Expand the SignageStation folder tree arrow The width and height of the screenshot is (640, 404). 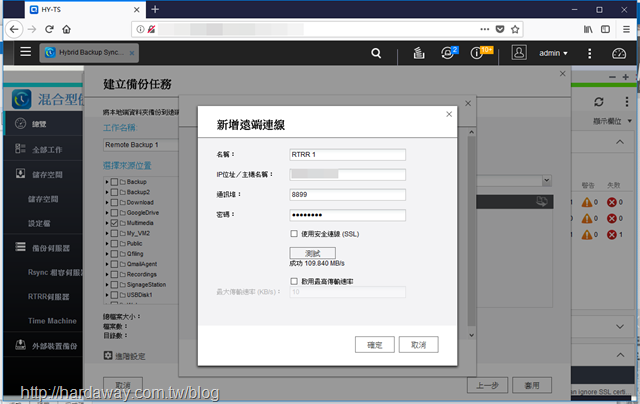107,285
